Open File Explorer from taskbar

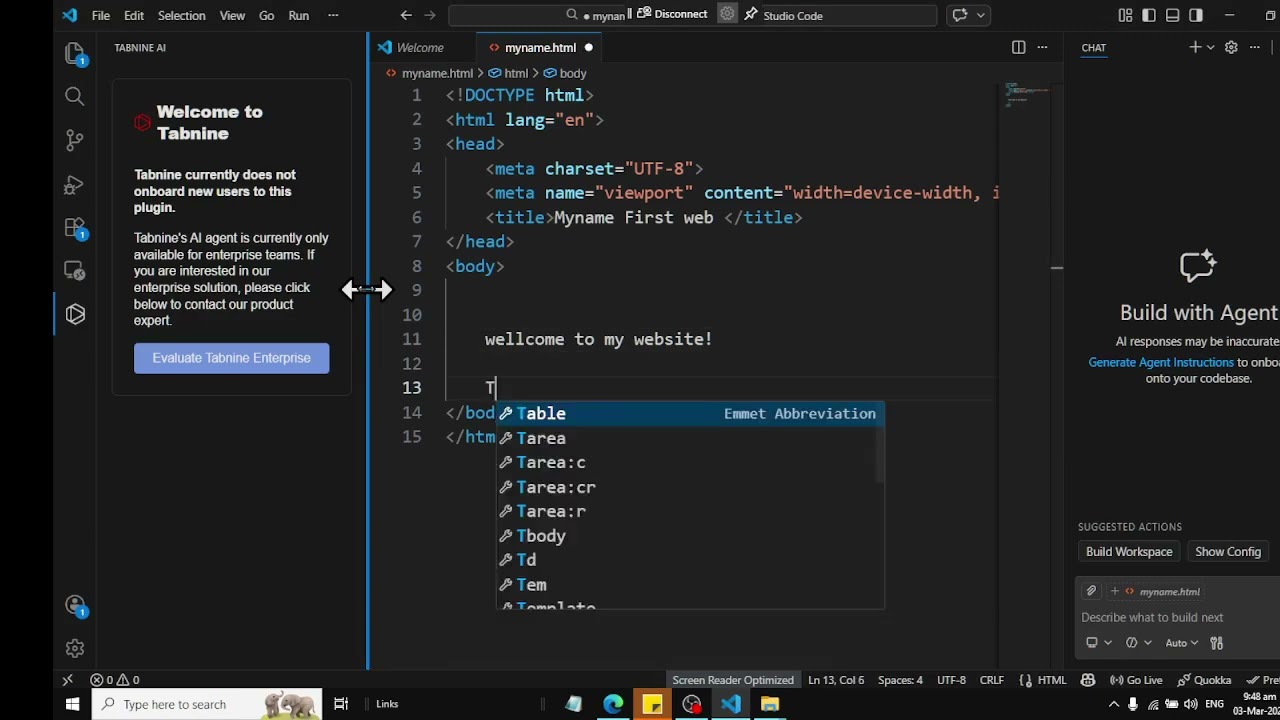pyautogui.click(x=769, y=704)
